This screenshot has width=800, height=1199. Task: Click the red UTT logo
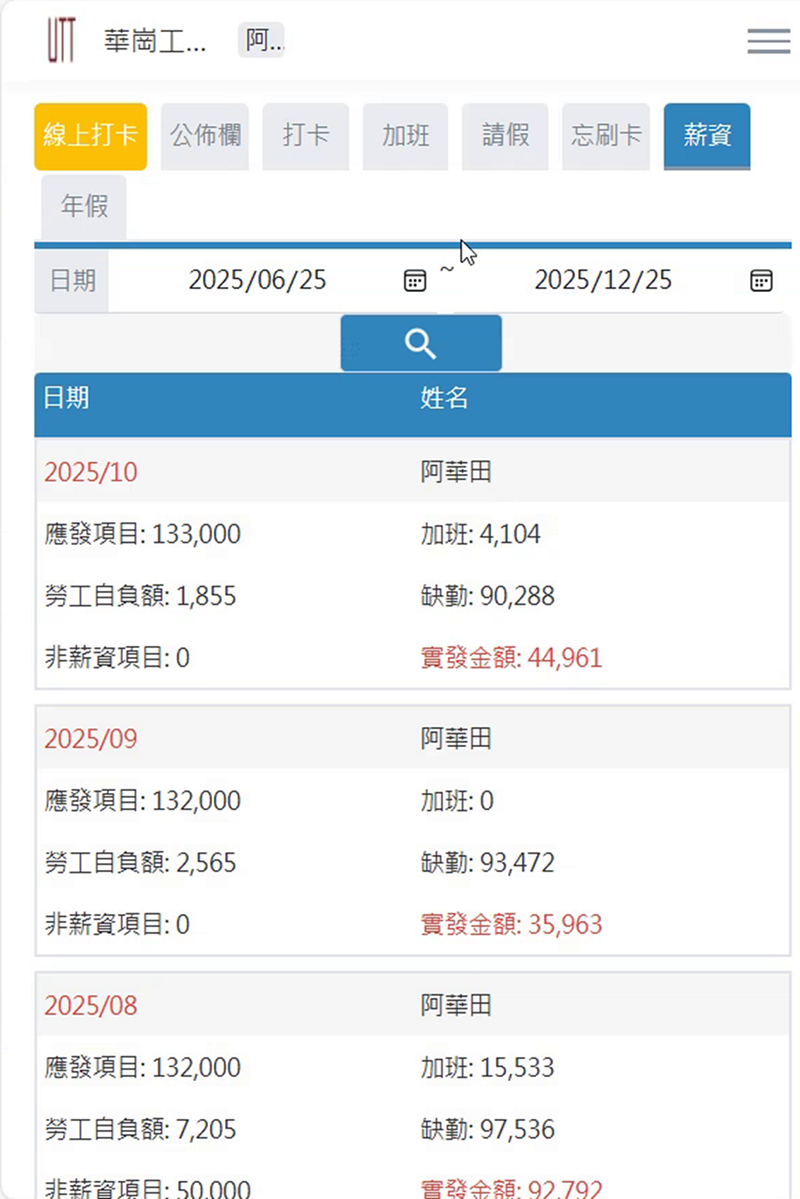tap(61, 41)
